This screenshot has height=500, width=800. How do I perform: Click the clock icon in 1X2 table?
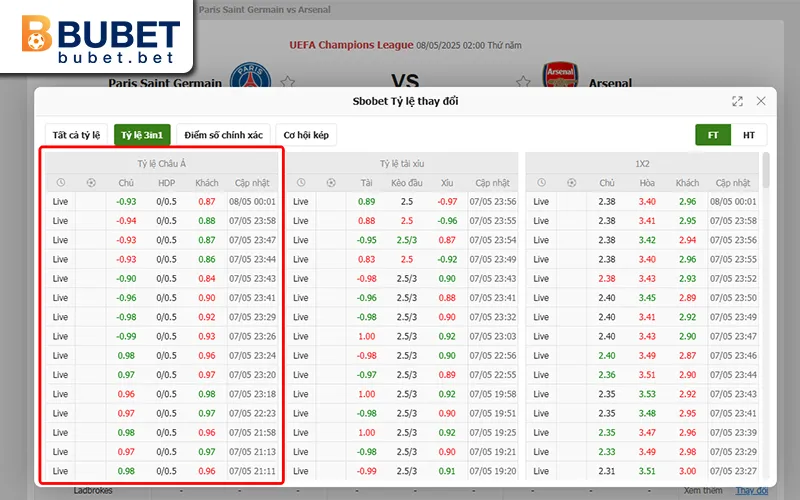541,183
